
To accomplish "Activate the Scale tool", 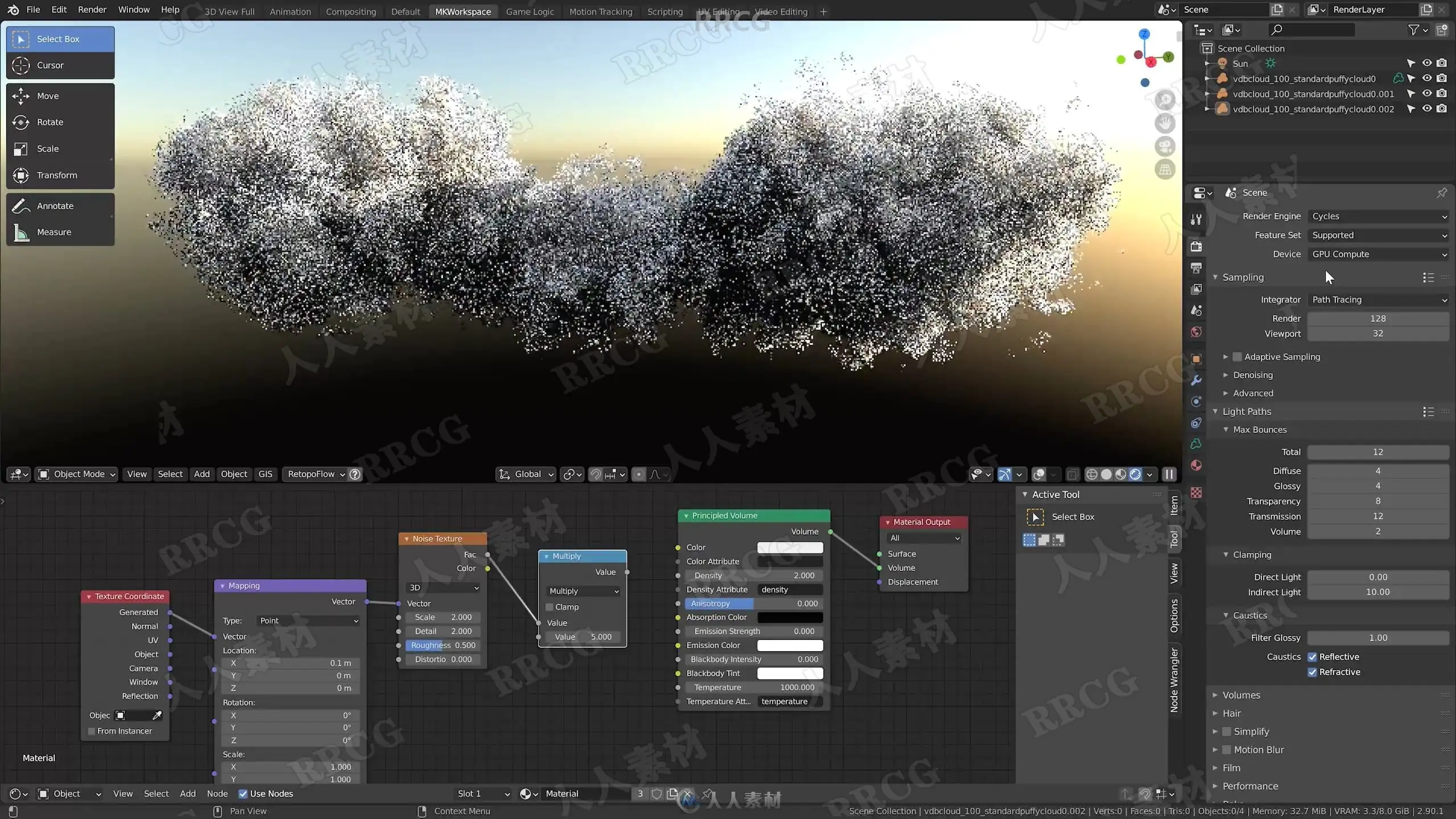I will coord(60,149).
